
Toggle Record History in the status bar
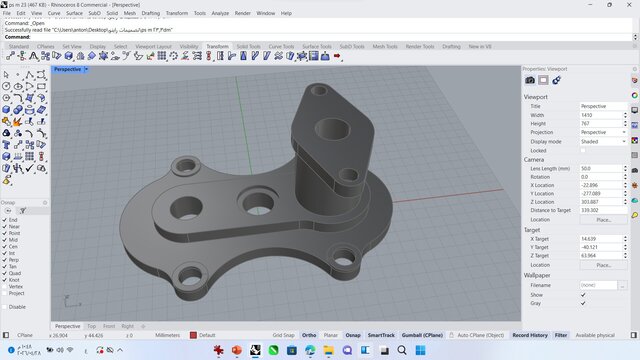[x=530, y=335]
